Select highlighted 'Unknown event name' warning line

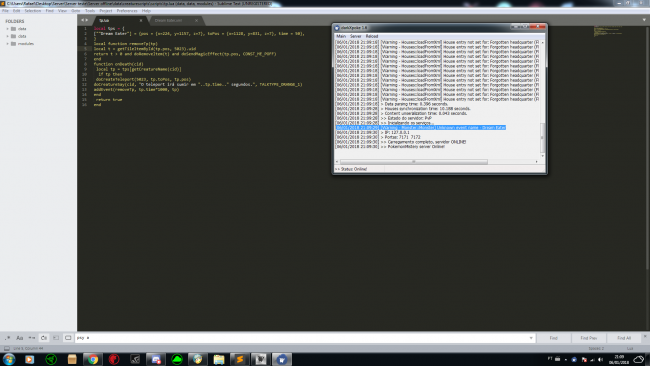[x=420, y=128]
